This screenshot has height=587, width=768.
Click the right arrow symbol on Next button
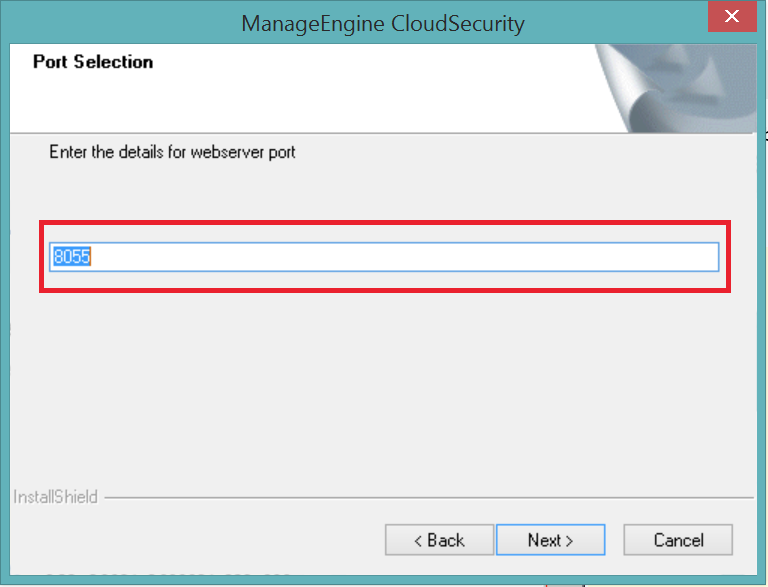tap(569, 541)
